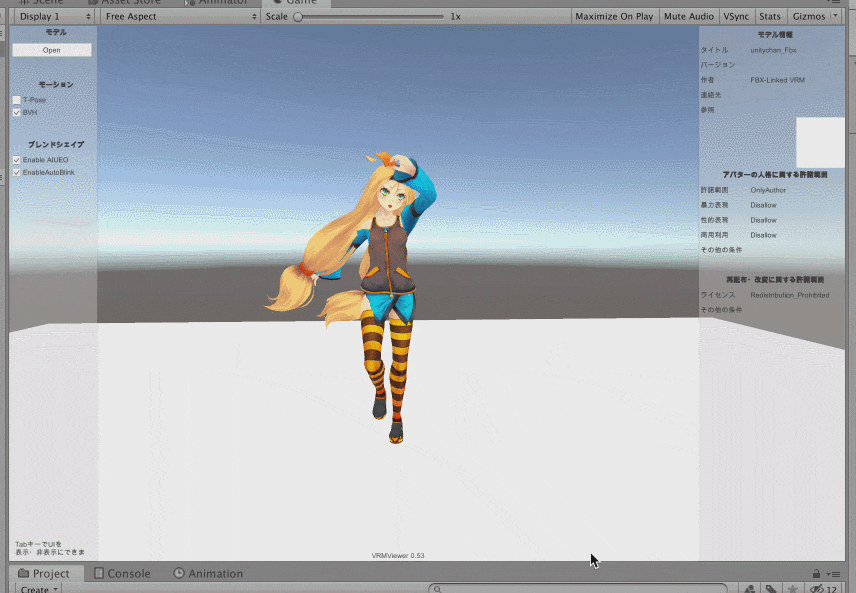This screenshot has width=856, height=593.
Task: Click Disallow next to 商用利用
Action: pos(763,235)
